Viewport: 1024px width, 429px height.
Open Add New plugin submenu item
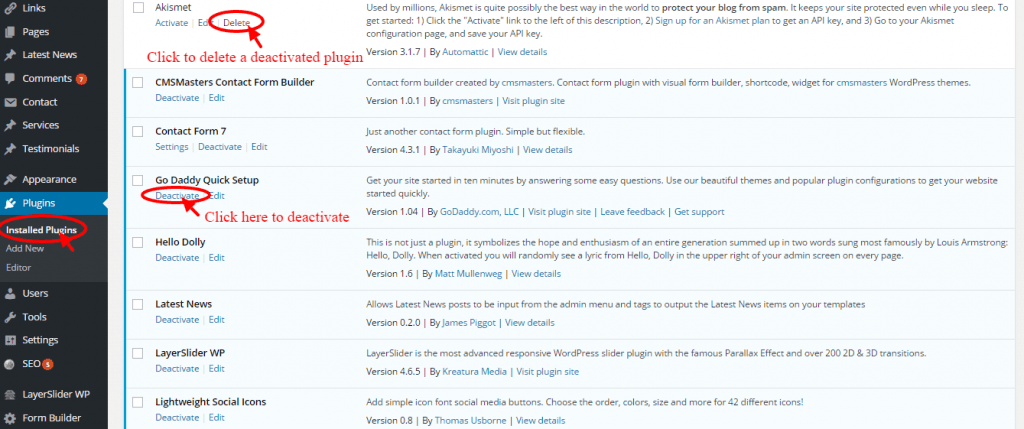tap(25, 248)
